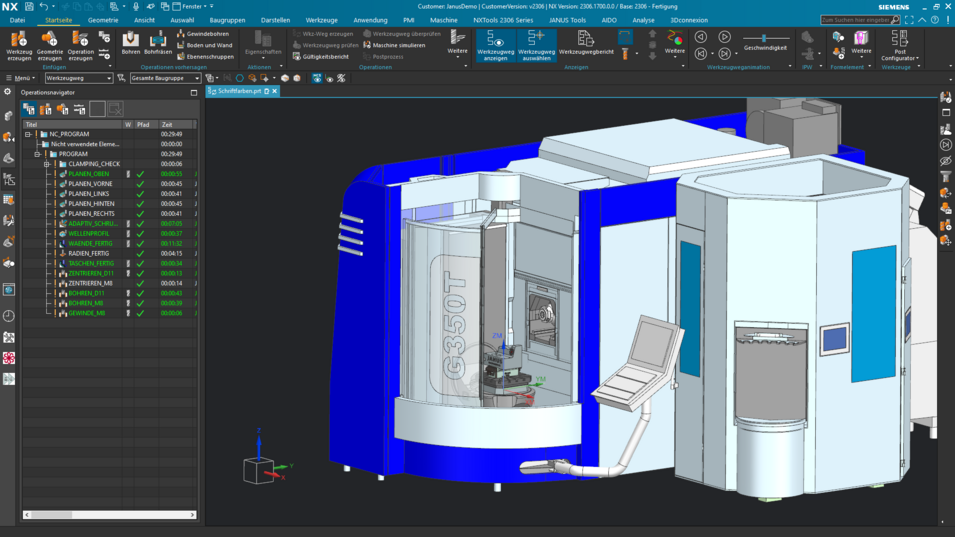955x537 pixels.
Task: Expand Weitere in Formelement group
Action: 861,44
